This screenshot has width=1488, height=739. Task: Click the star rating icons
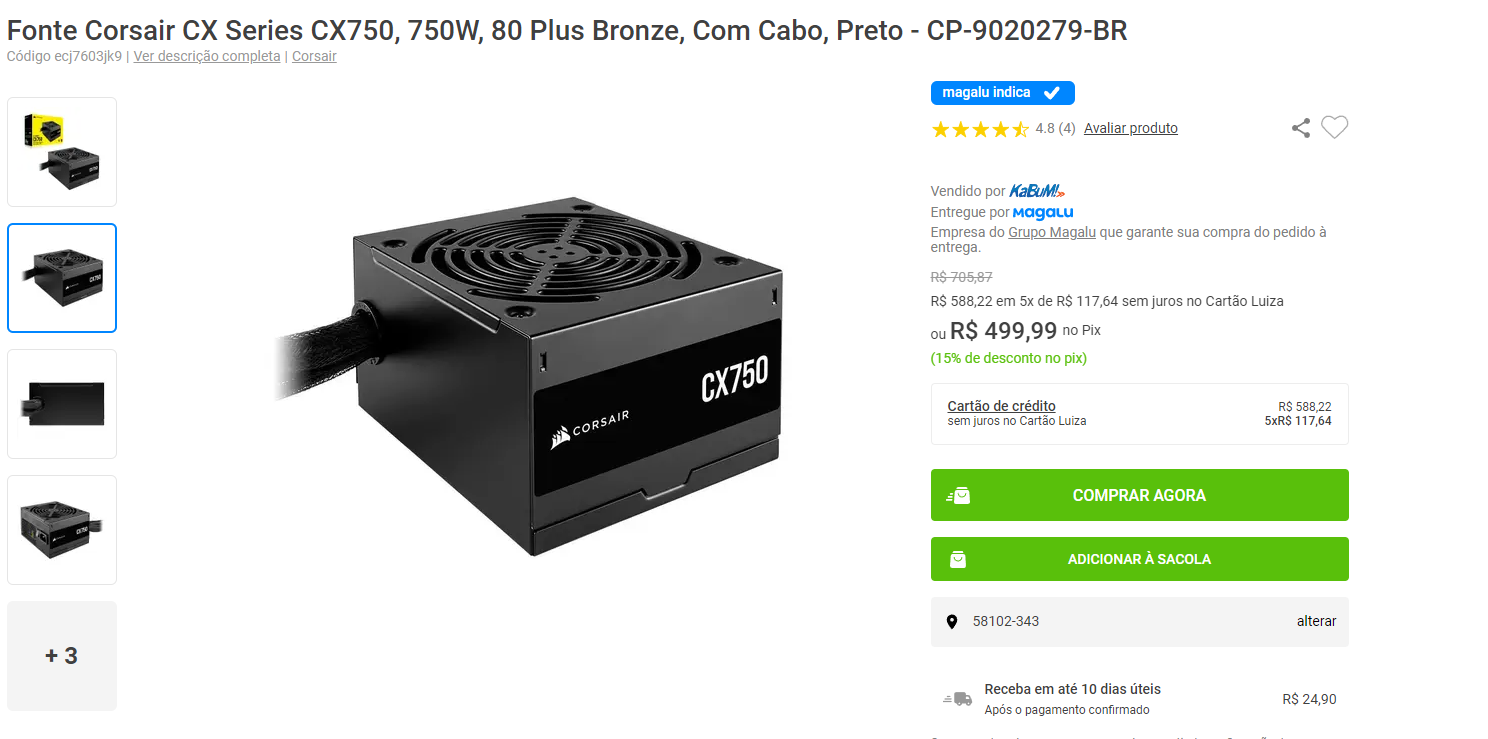click(x=979, y=129)
